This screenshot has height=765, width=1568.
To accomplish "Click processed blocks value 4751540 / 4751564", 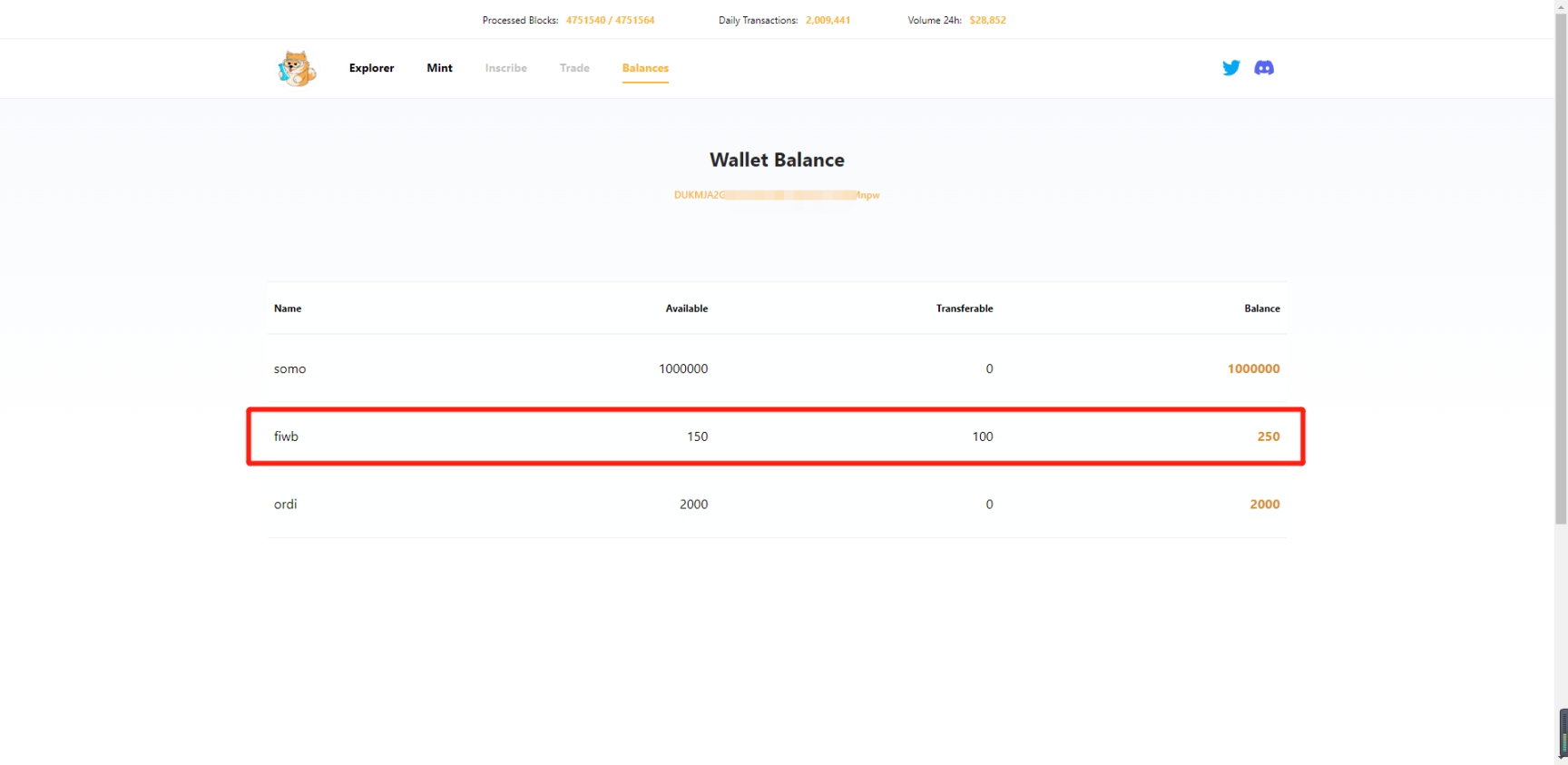I will click(610, 20).
